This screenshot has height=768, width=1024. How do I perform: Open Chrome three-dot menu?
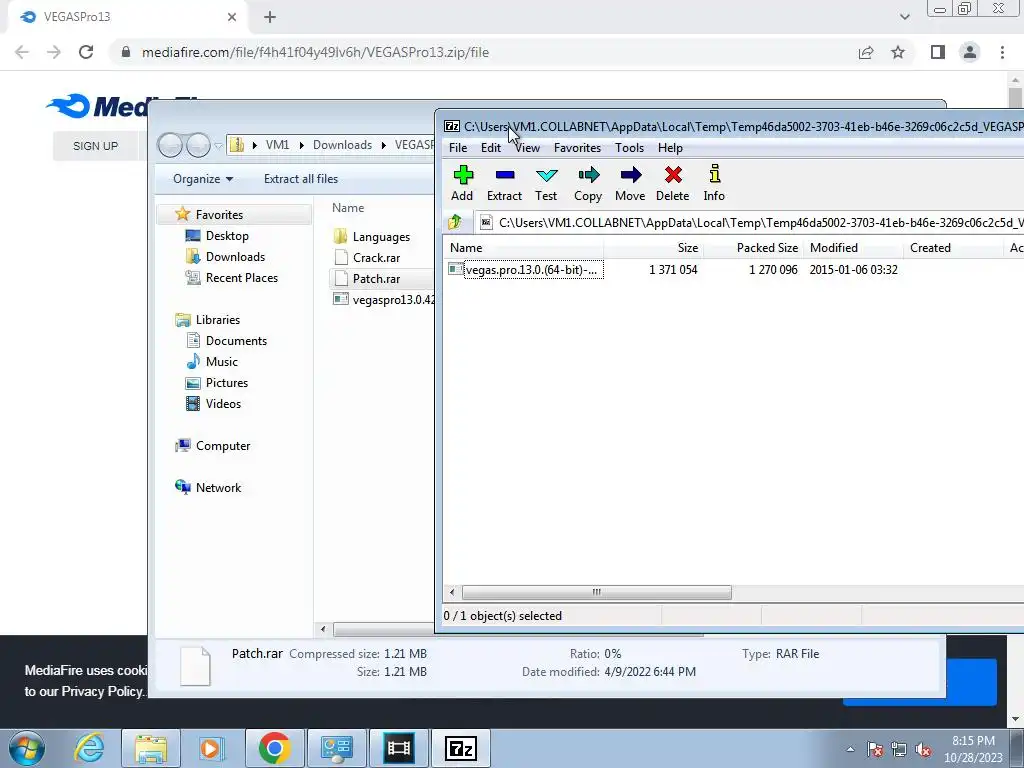pyautogui.click(x=1002, y=52)
